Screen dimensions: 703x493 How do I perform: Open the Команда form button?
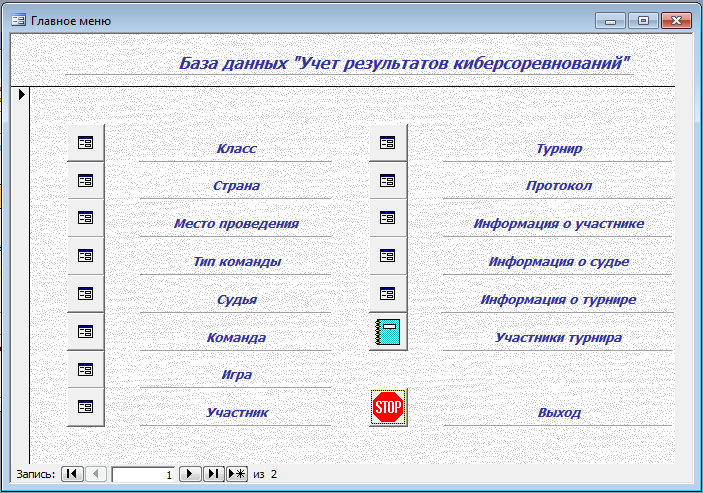point(86,332)
